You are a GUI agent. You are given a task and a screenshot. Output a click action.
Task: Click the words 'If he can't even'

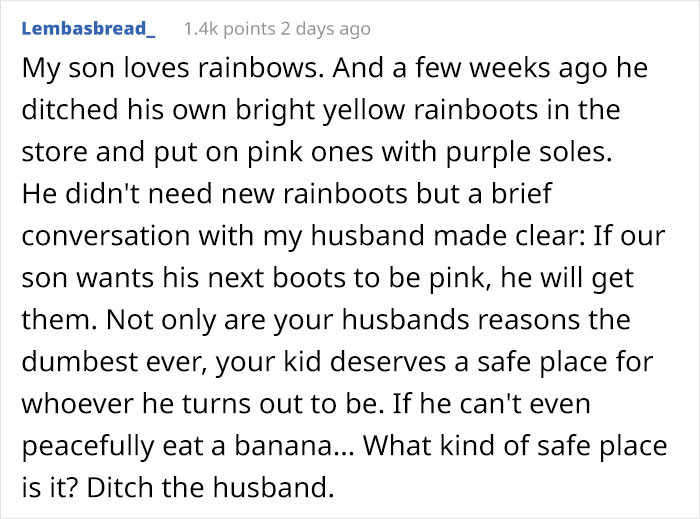click(492, 403)
